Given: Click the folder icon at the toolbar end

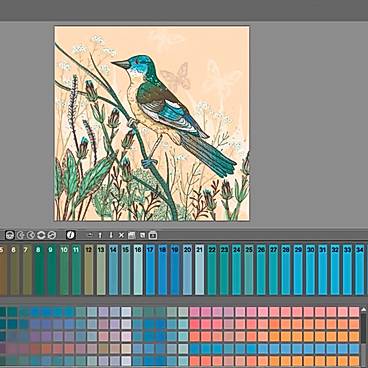Looking at the screenshot, I should point(153,235).
